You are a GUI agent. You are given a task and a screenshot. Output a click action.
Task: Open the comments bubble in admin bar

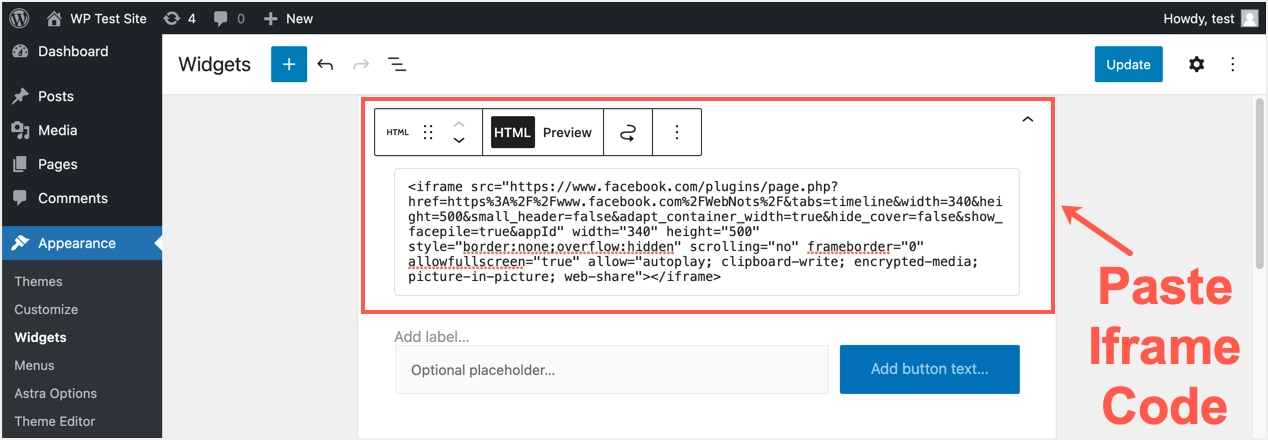point(227,18)
